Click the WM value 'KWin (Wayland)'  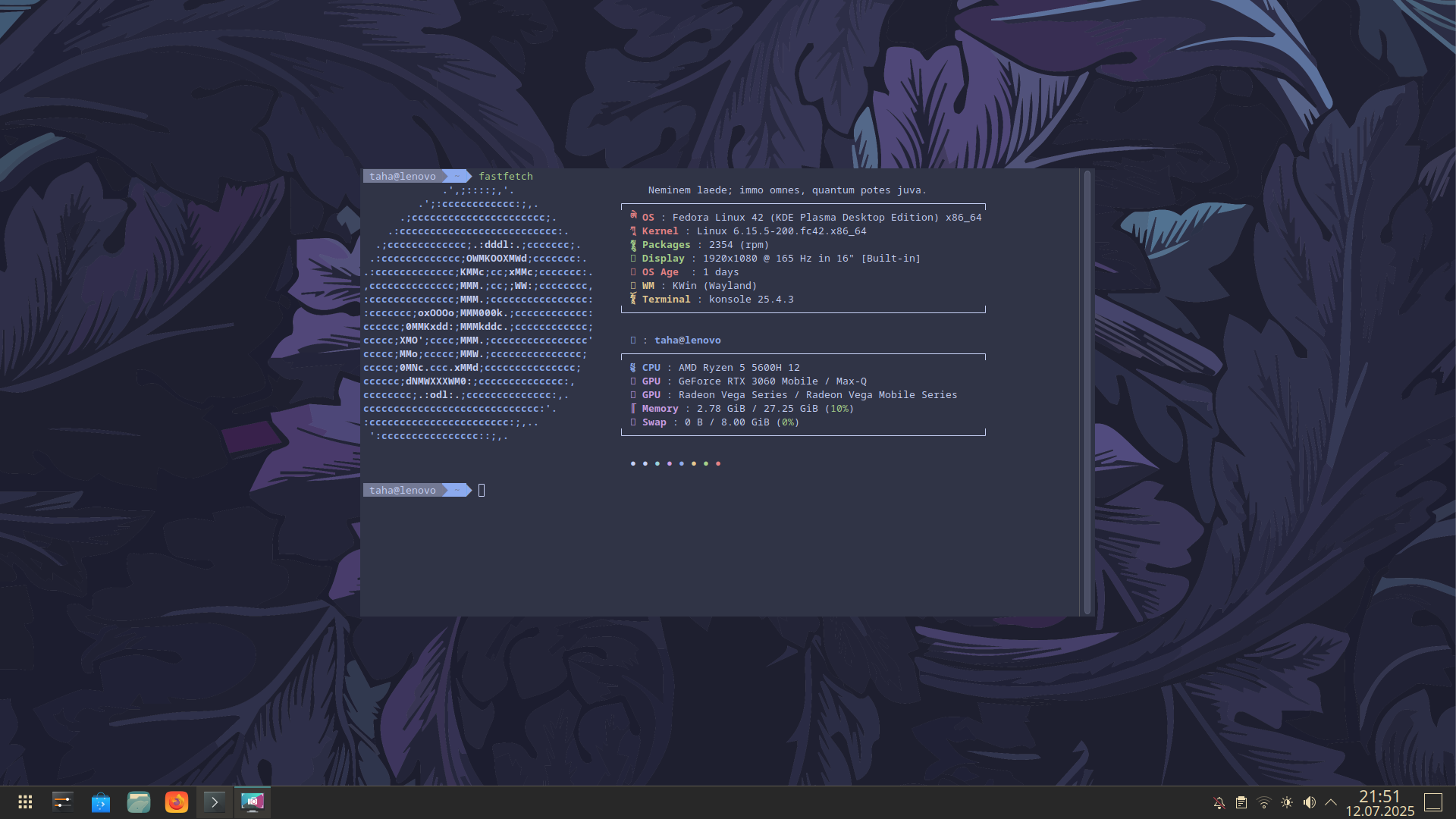tap(714, 286)
